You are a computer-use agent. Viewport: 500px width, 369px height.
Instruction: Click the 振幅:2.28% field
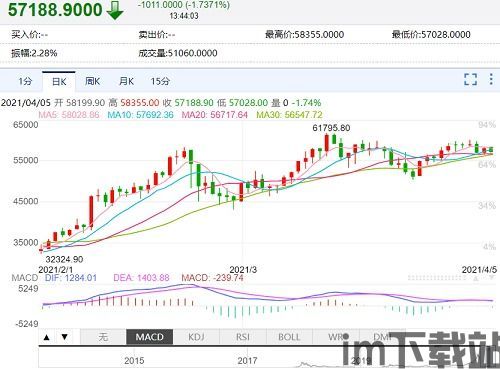coord(34,53)
